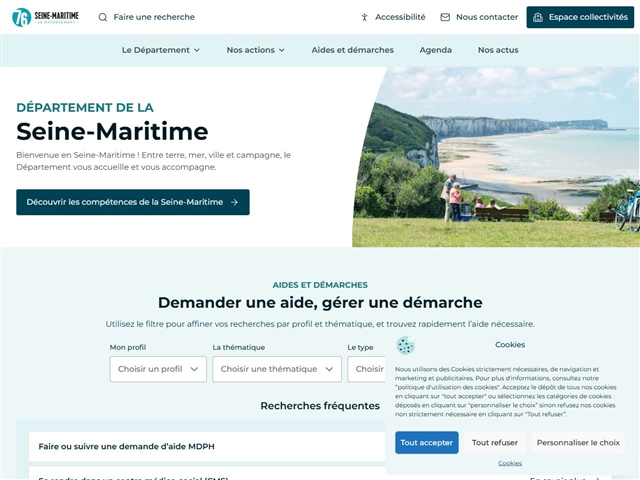
Task: Open Choisir une thématique dropdown
Action: pos(277,369)
